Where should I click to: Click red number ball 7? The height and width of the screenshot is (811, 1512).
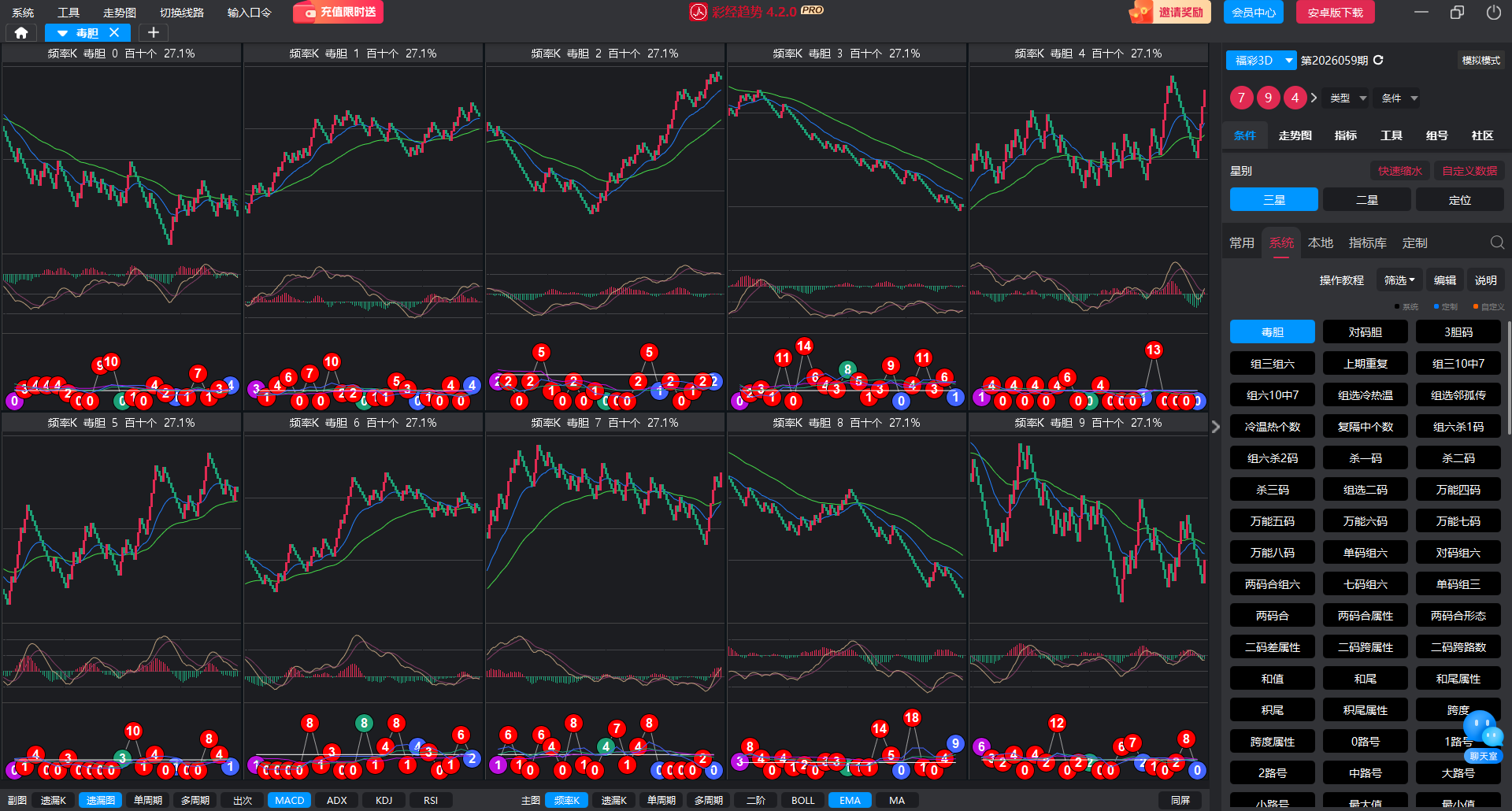[1241, 98]
